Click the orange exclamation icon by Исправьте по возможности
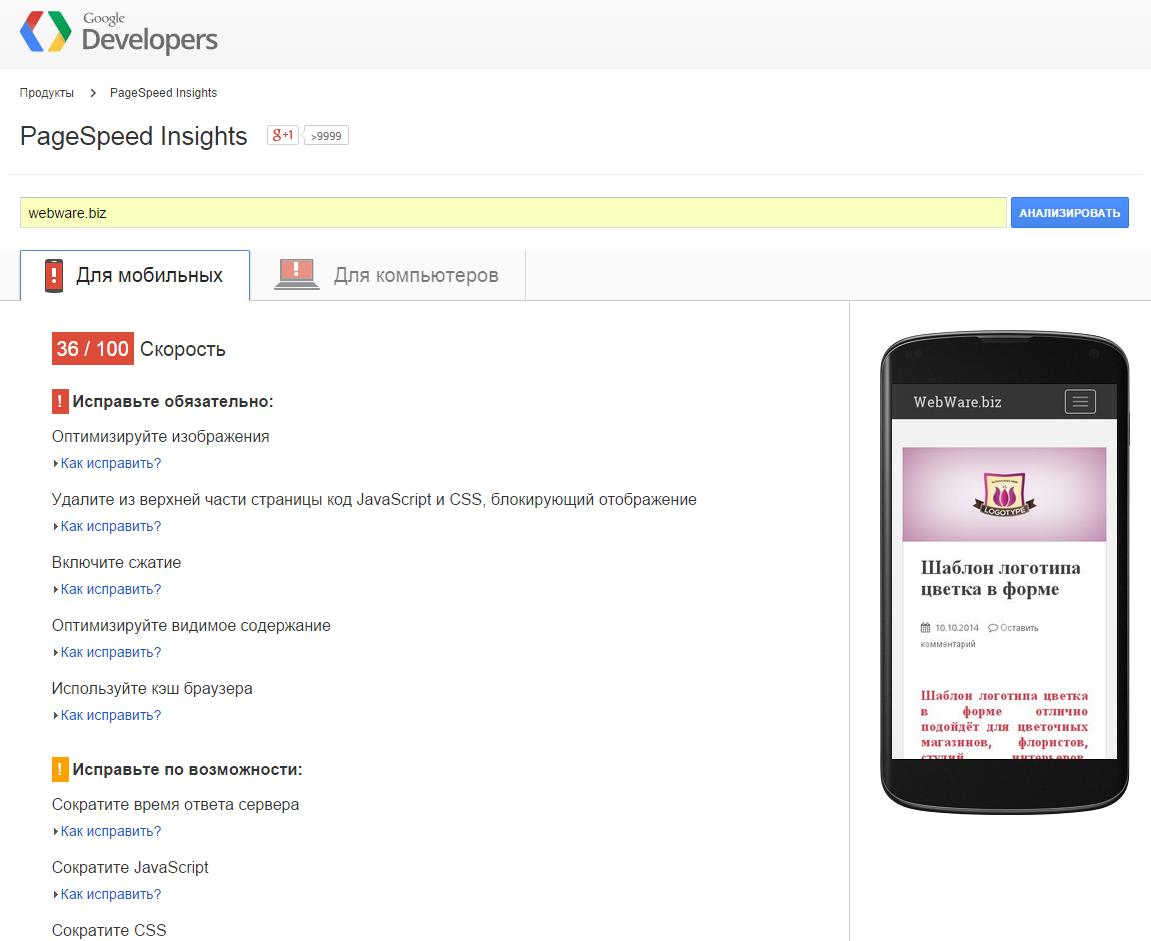This screenshot has width=1151, height=941. pyautogui.click(x=60, y=769)
